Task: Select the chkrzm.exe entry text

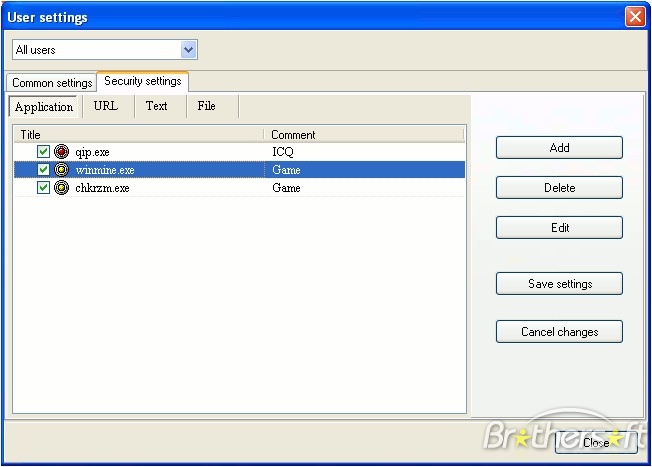Action: [102, 188]
